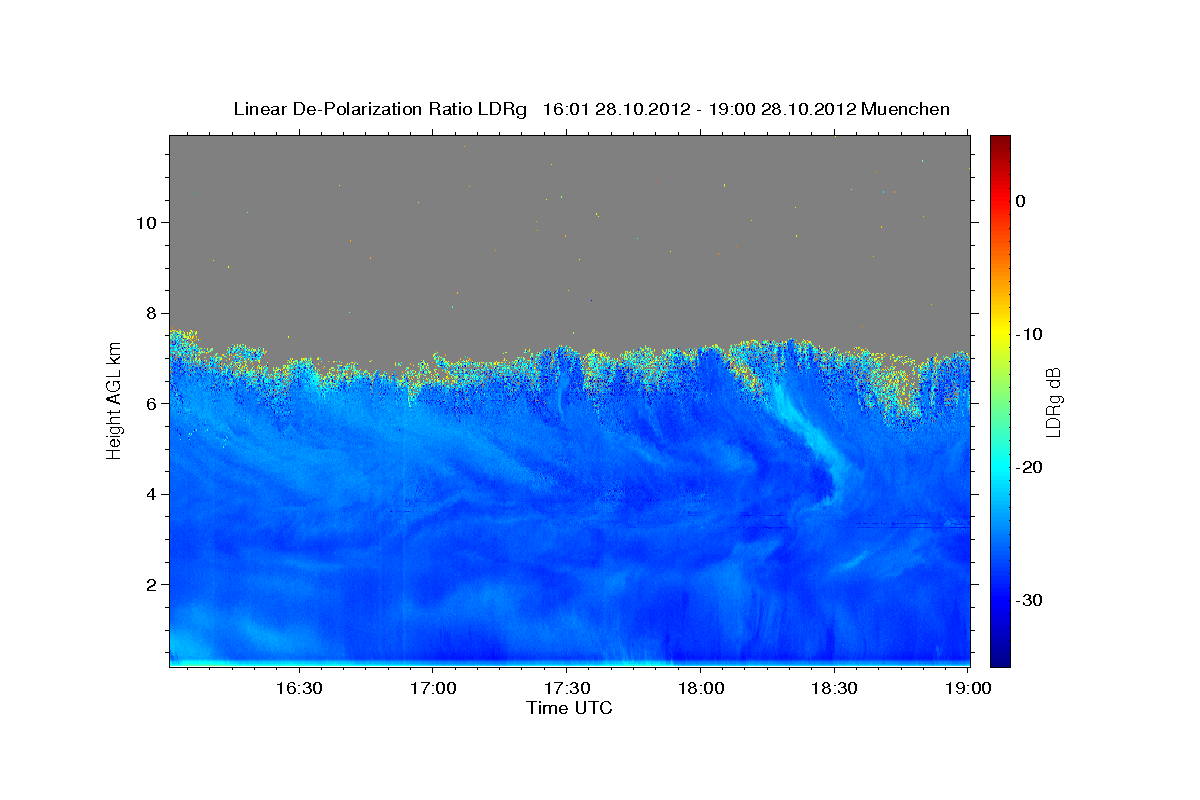Click the 16:30 time tick label
Screen dimensions: 1200x800
point(298,688)
